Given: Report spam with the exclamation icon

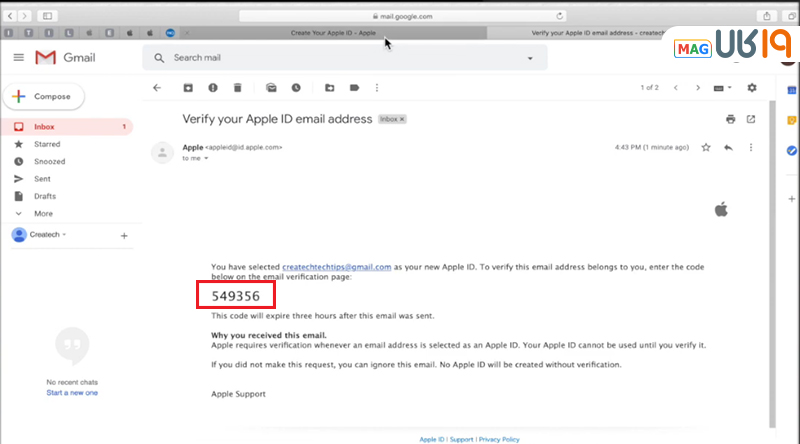Looking at the screenshot, I should (x=213, y=88).
